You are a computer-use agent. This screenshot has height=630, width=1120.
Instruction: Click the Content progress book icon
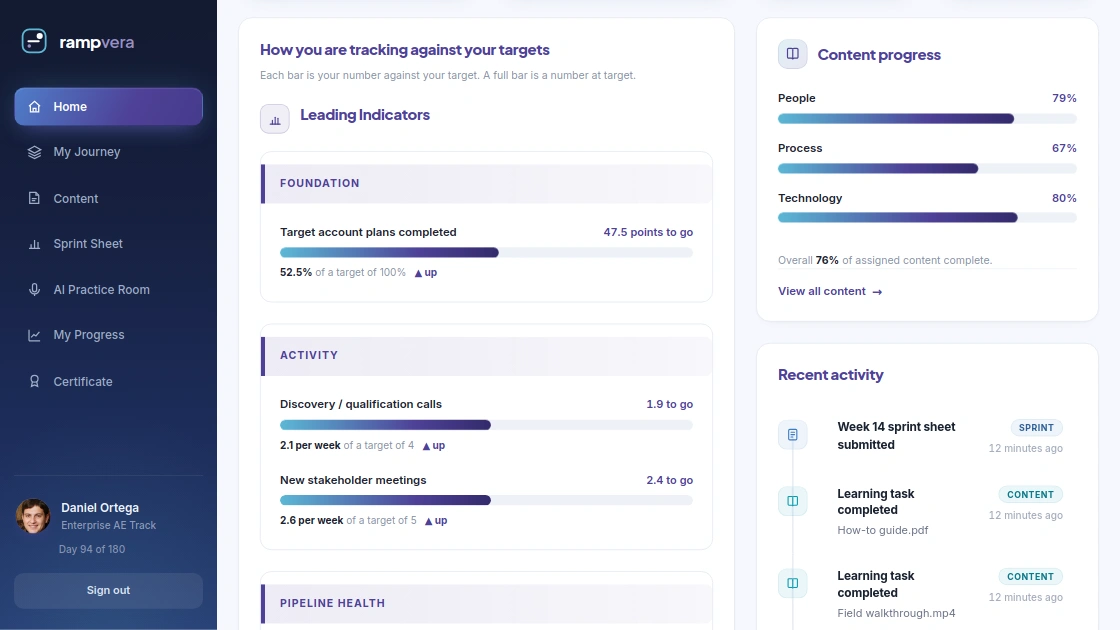tap(793, 54)
